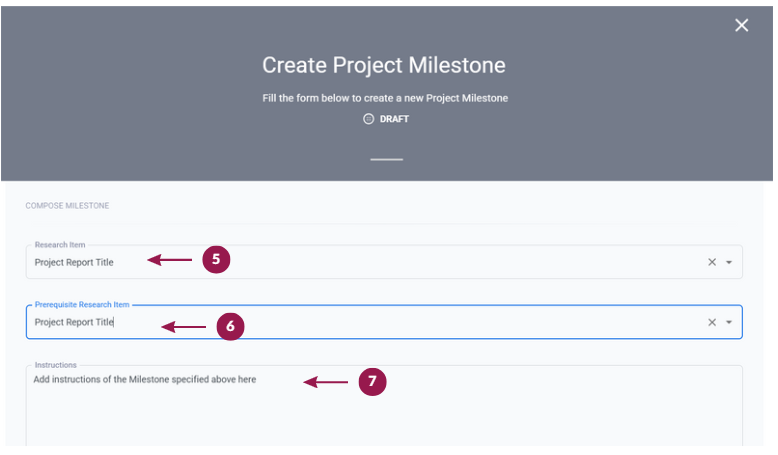Clear the Prerequisite Research Item selection
This screenshot has width=778, height=455.
click(712, 323)
